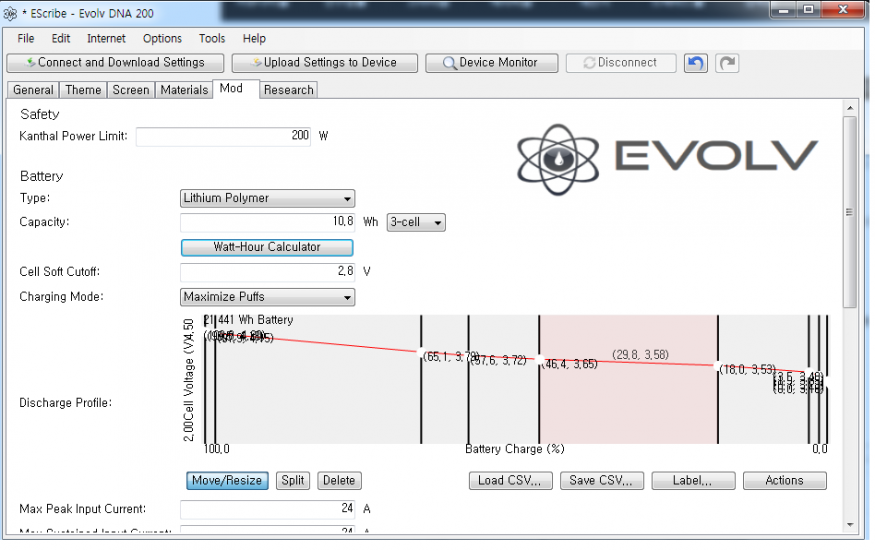Open the 3-cell dropdown
Viewport: 875px width, 550px height.
click(416, 223)
